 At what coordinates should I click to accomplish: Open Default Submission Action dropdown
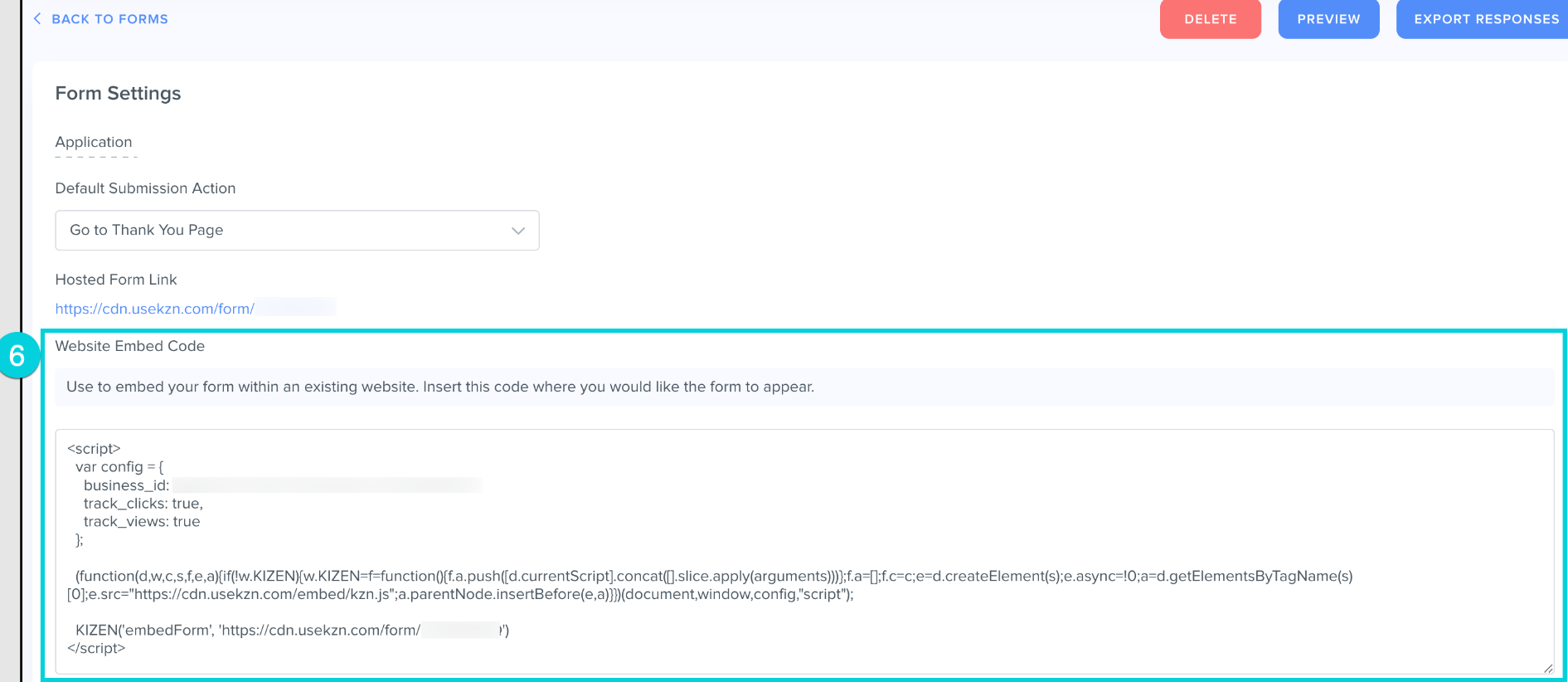point(297,230)
